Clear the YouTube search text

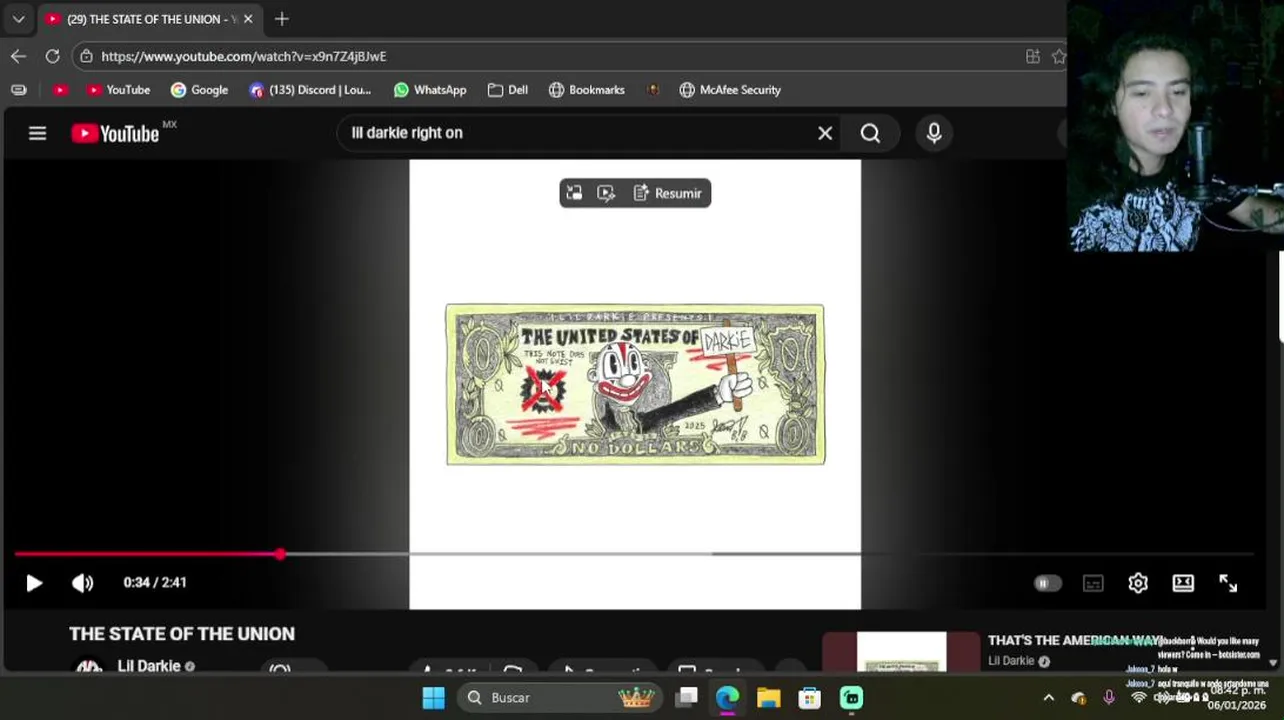pos(825,133)
